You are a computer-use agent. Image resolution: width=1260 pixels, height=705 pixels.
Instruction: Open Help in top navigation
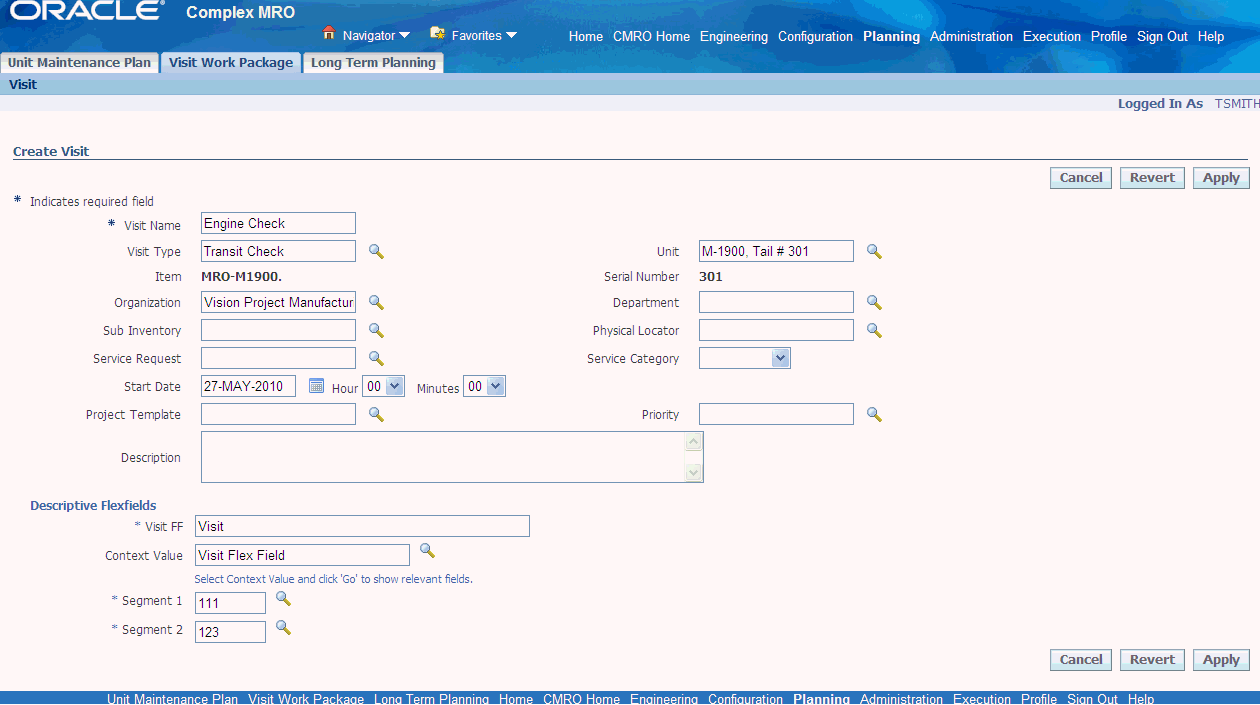click(1211, 36)
